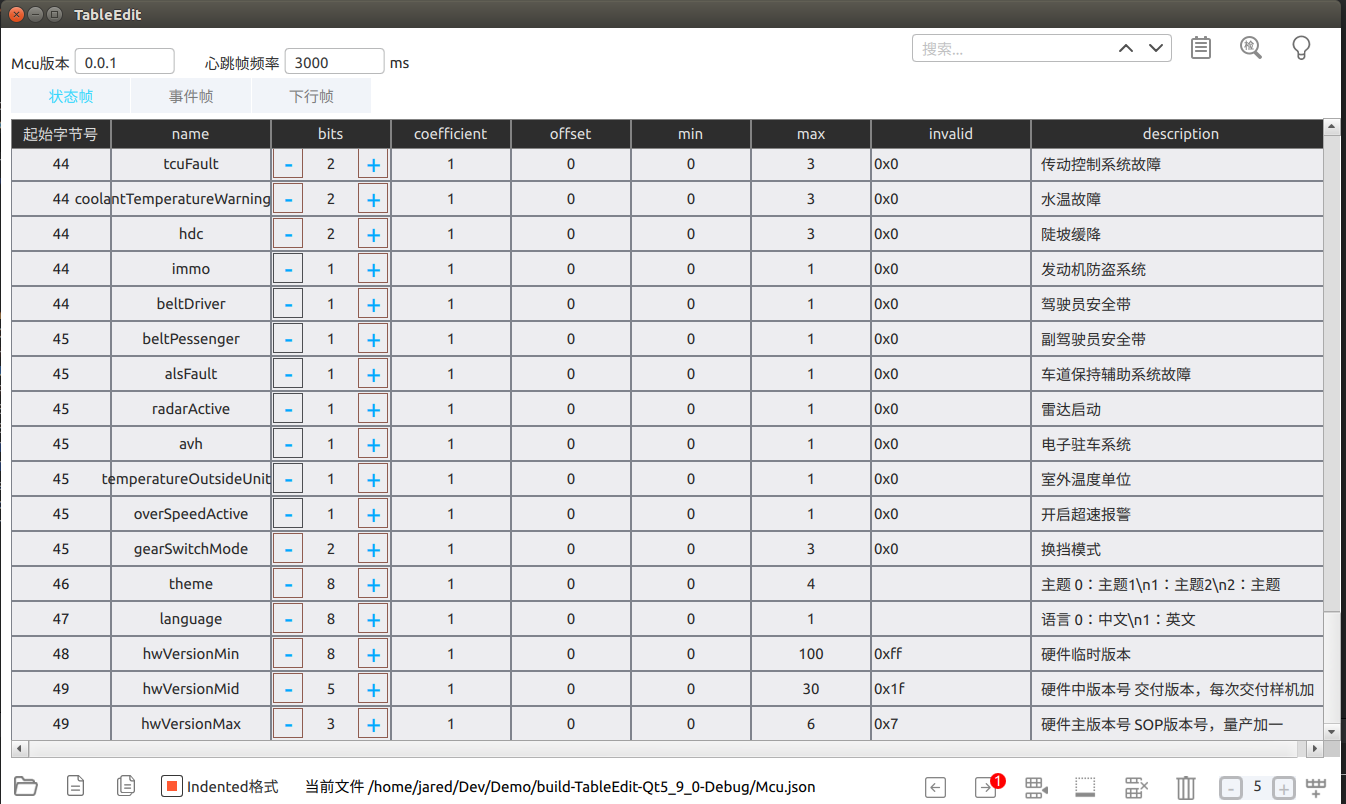Click the trash can delete icon
Screen dimensions: 1346x804
coord(1185,787)
